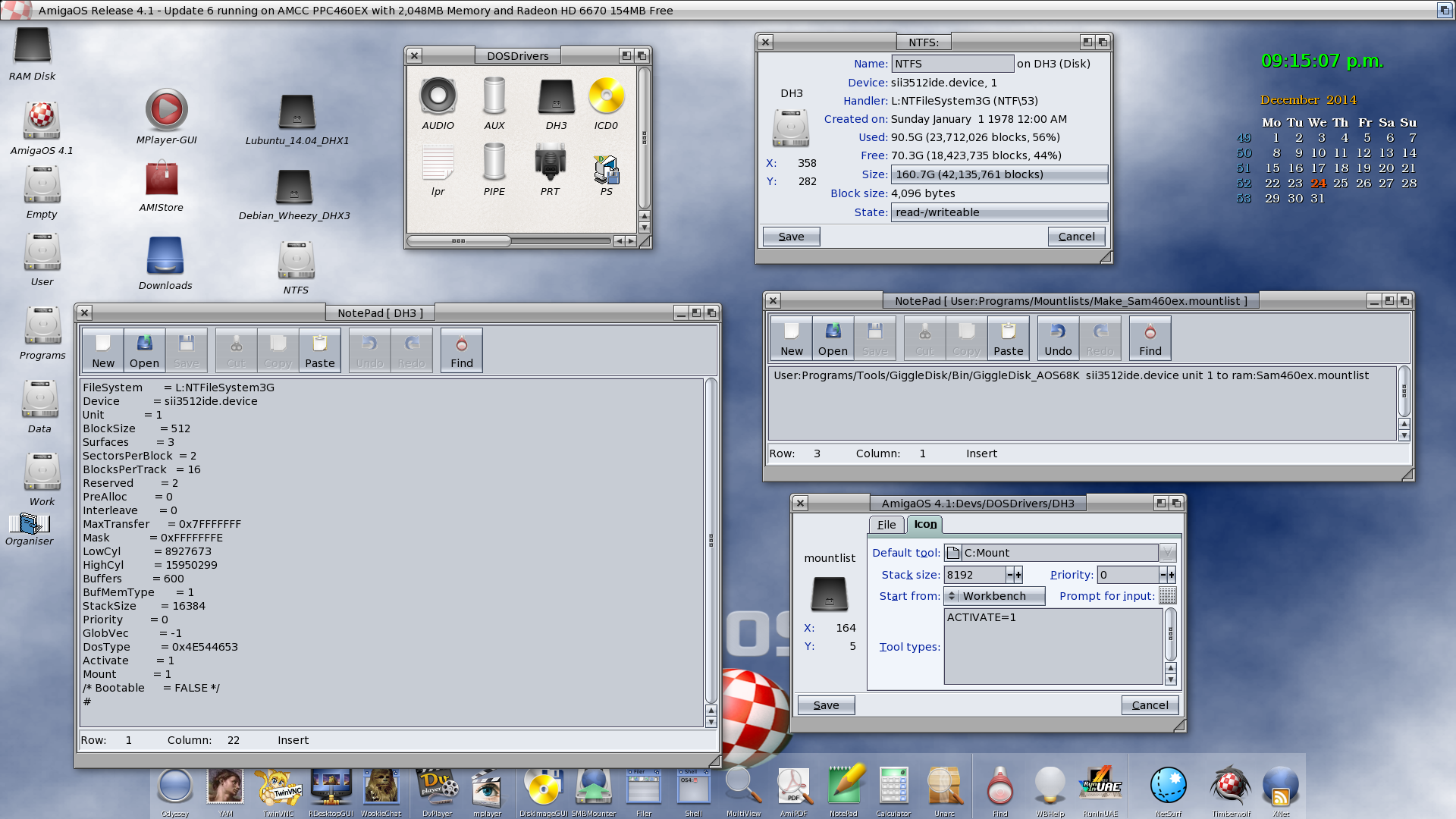Click Open in NotePad DH3 toolbar
The image size is (1456, 819).
(x=144, y=350)
